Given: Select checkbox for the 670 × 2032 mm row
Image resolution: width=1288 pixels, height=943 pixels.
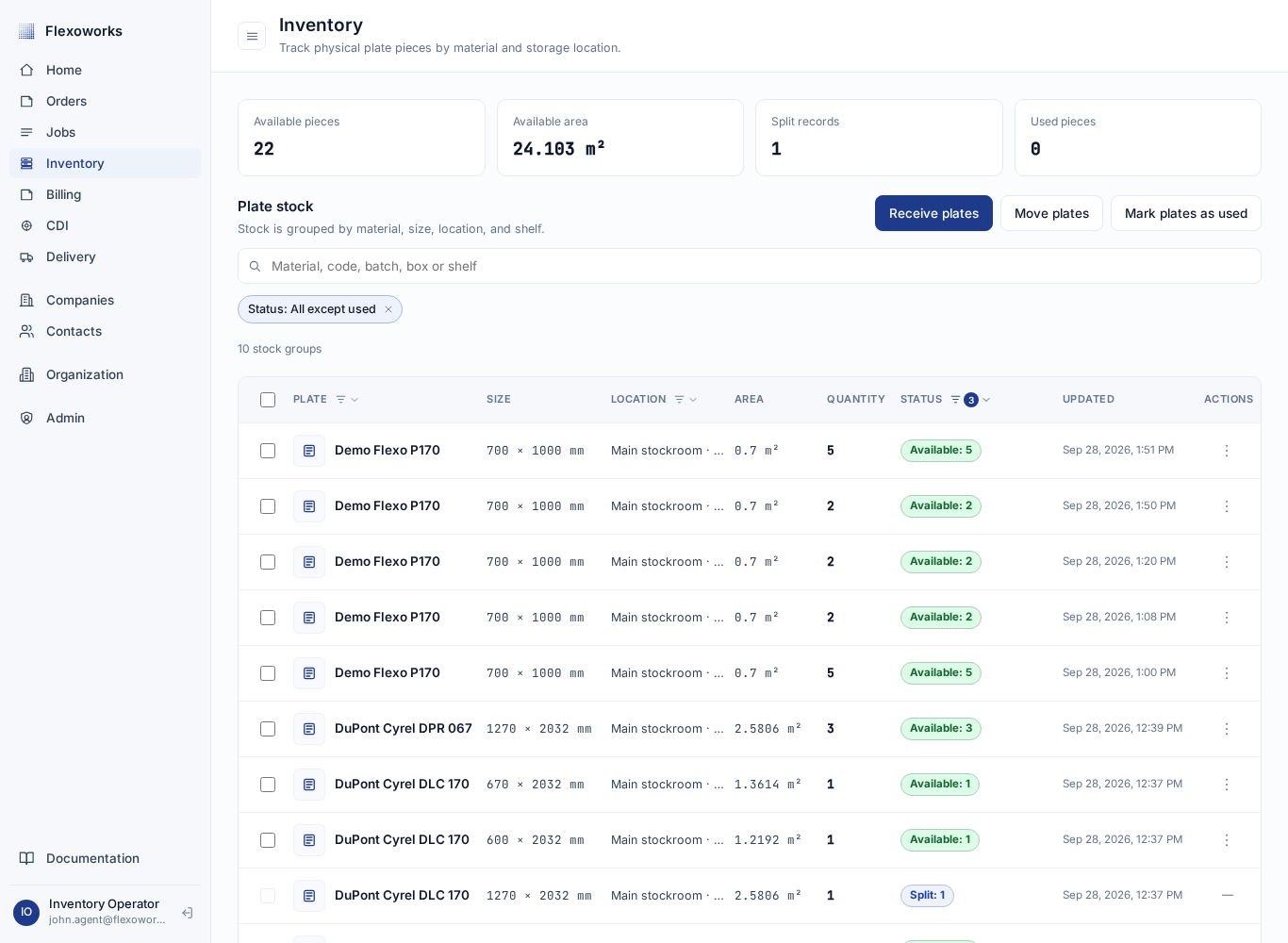Looking at the screenshot, I should [268, 785].
